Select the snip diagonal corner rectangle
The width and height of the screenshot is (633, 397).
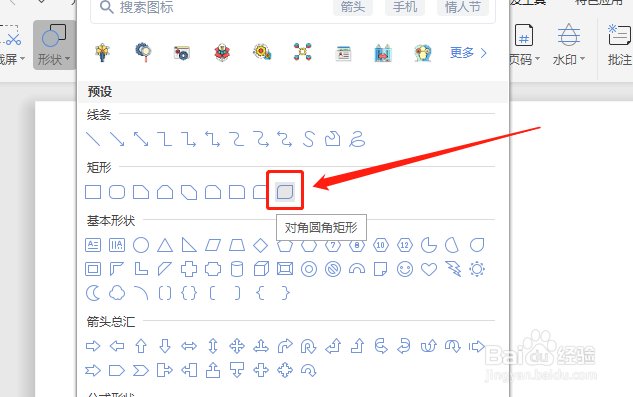(x=189, y=192)
